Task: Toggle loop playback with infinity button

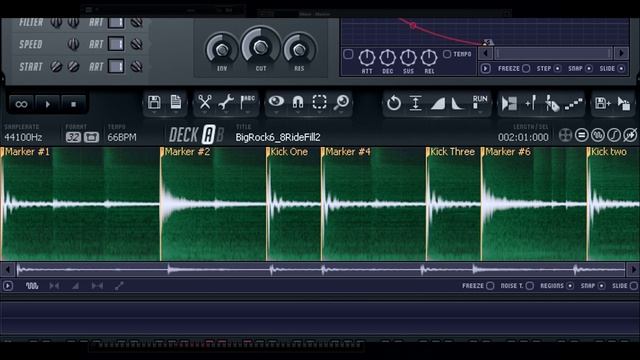Action: click(x=21, y=104)
